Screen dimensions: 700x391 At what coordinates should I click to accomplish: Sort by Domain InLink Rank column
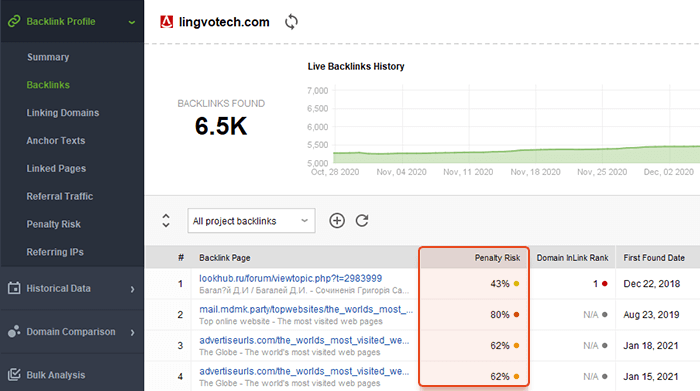[x=572, y=258]
